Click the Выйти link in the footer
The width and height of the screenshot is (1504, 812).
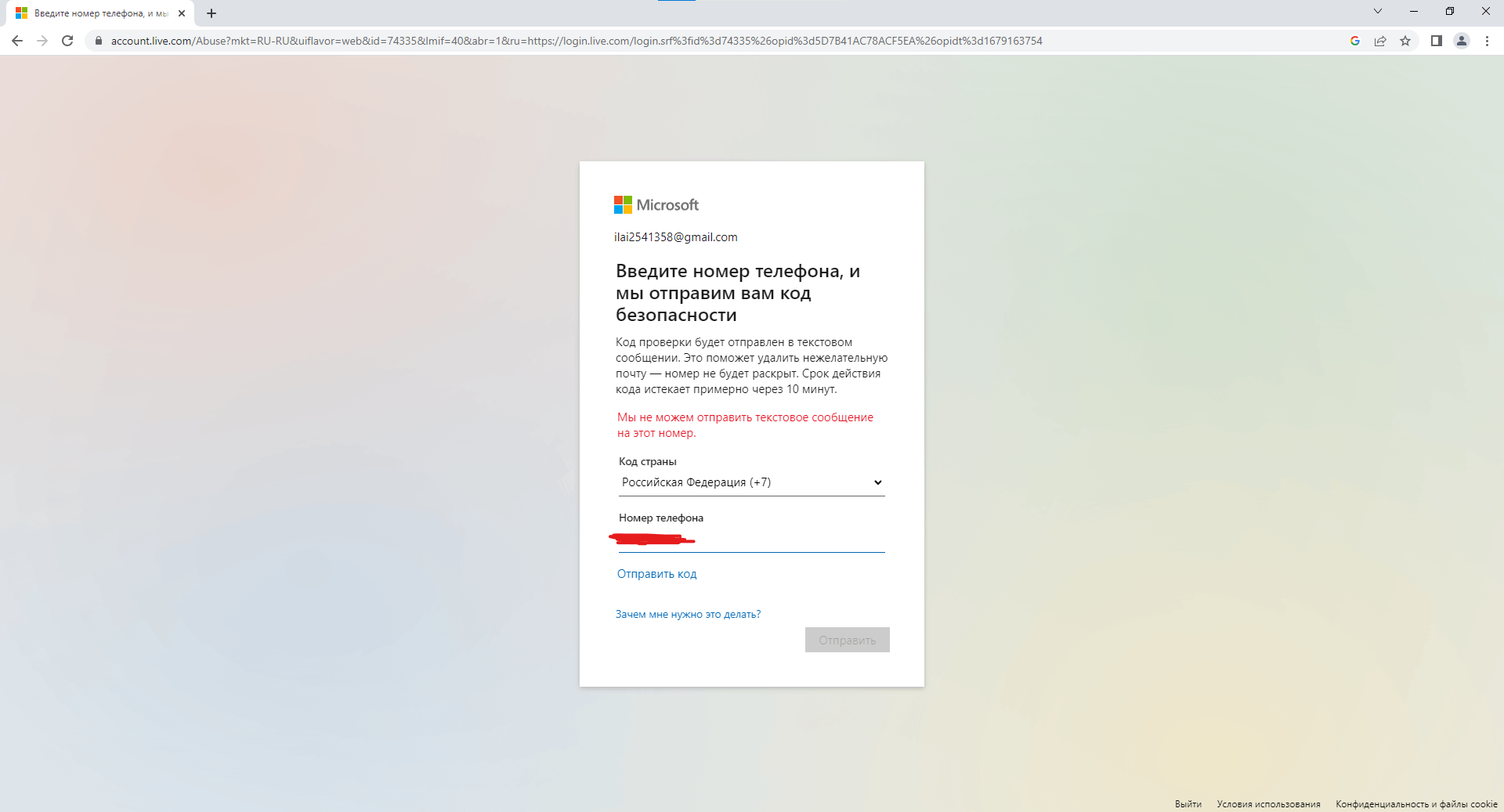point(1188,804)
